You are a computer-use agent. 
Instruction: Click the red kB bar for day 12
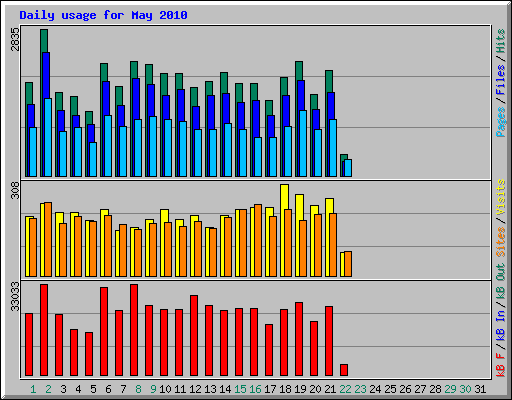194,335
